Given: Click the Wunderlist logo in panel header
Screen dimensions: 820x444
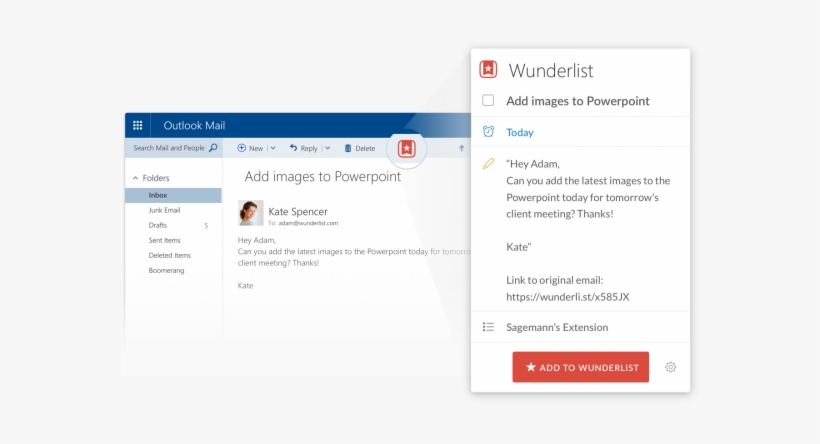Looking at the screenshot, I should (488, 70).
